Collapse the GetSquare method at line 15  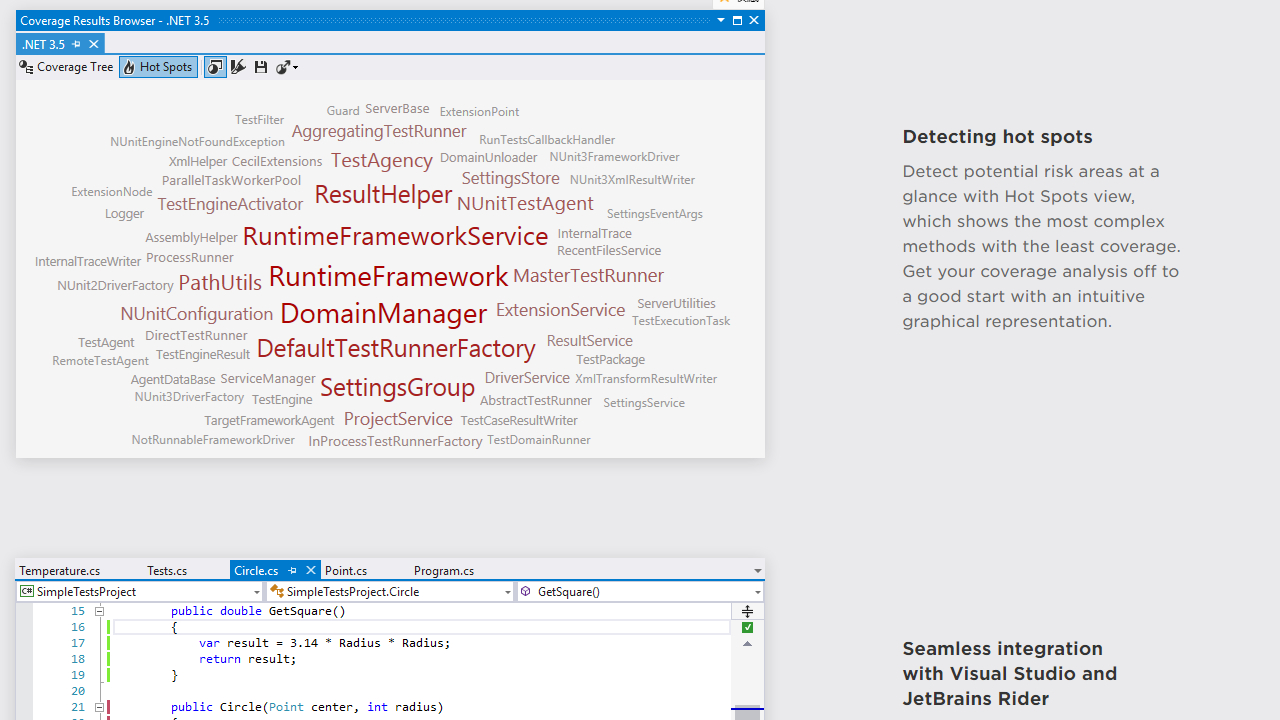click(99, 611)
